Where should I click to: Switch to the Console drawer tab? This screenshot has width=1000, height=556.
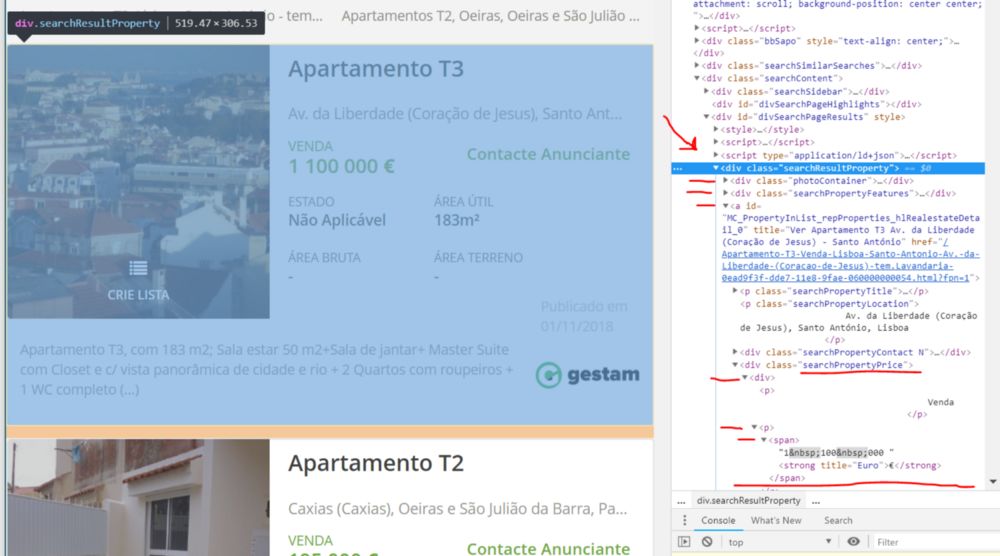(x=718, y=520)
